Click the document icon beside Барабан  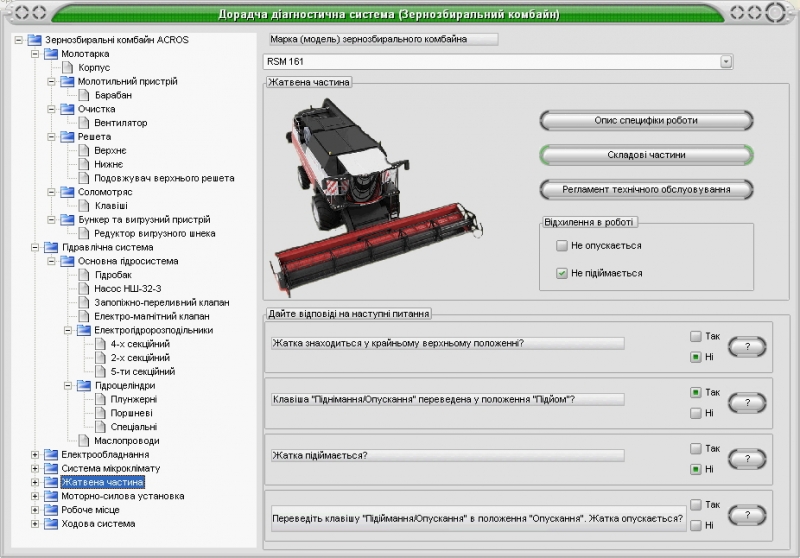(84, 95)
